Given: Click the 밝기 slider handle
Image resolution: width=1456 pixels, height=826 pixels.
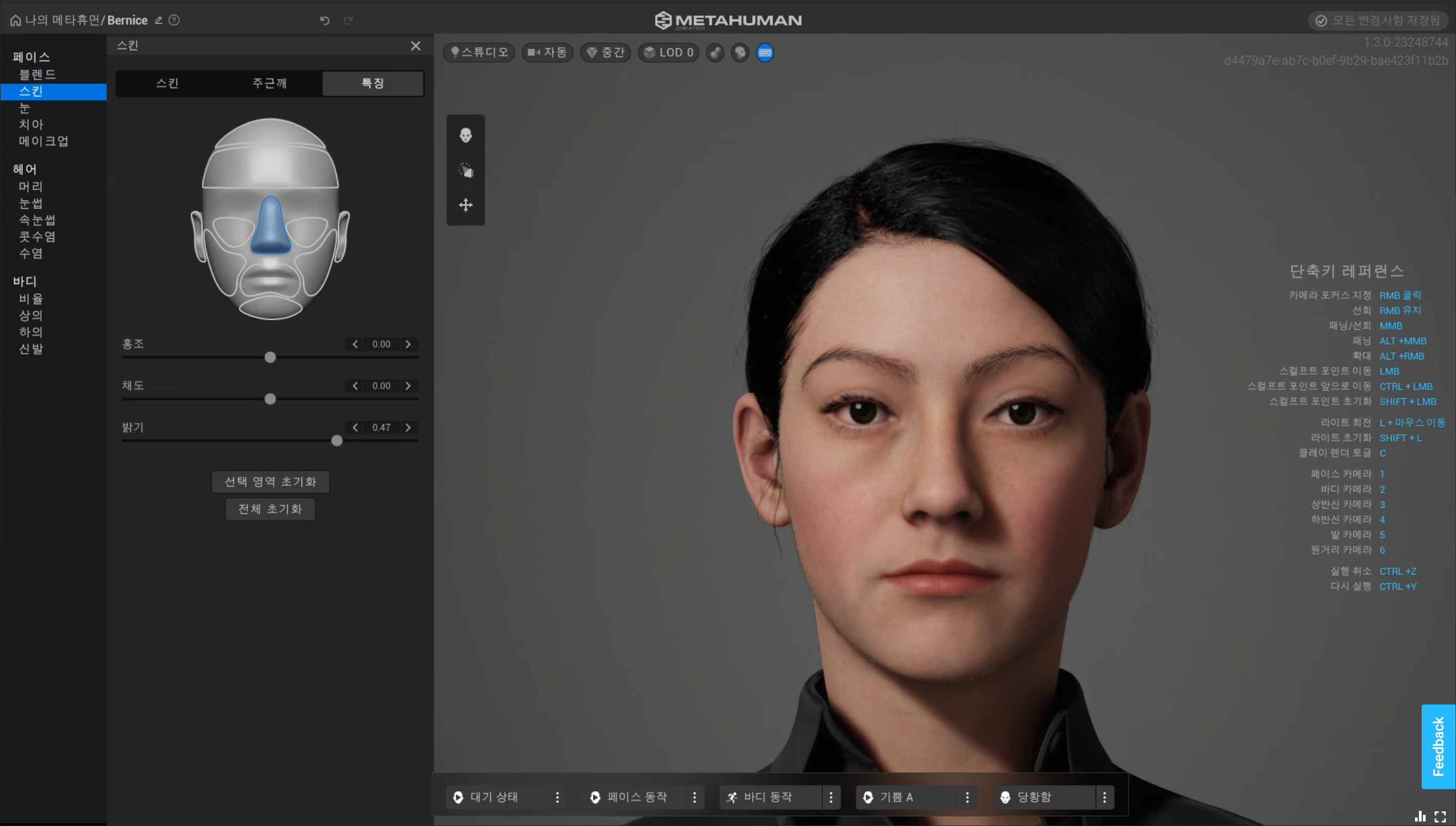Looking at the screenshot, I should click(337, 441).
